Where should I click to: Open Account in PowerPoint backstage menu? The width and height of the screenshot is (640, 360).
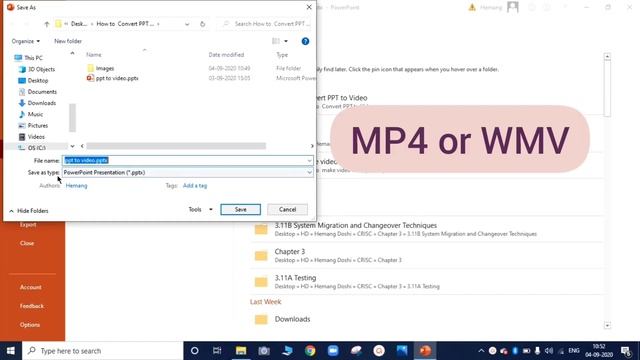31,287
